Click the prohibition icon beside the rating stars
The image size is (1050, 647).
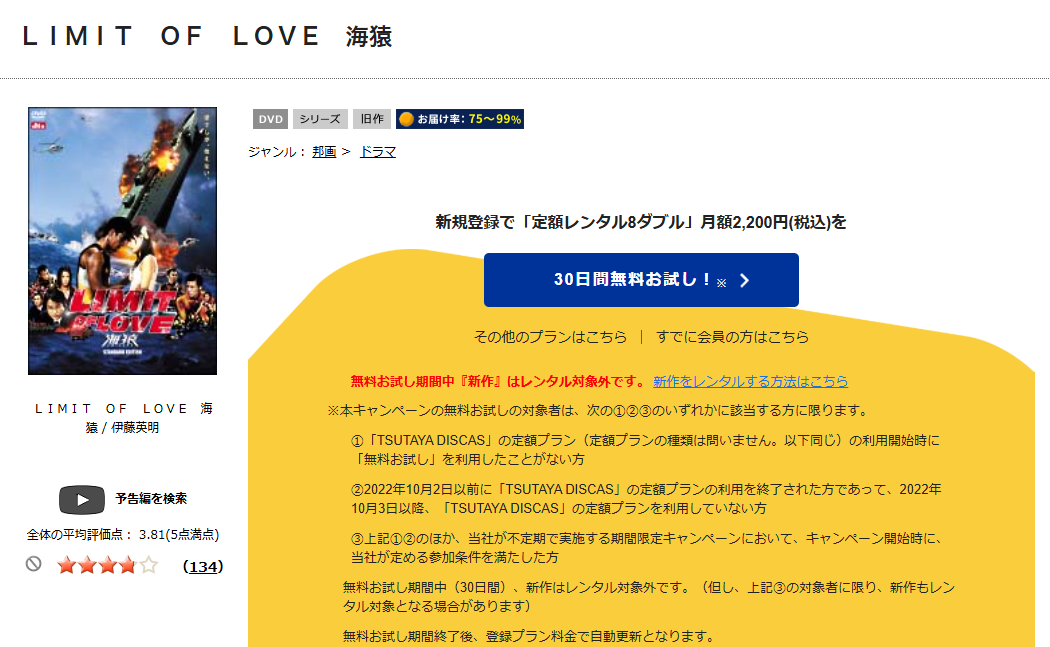(33, 563)
